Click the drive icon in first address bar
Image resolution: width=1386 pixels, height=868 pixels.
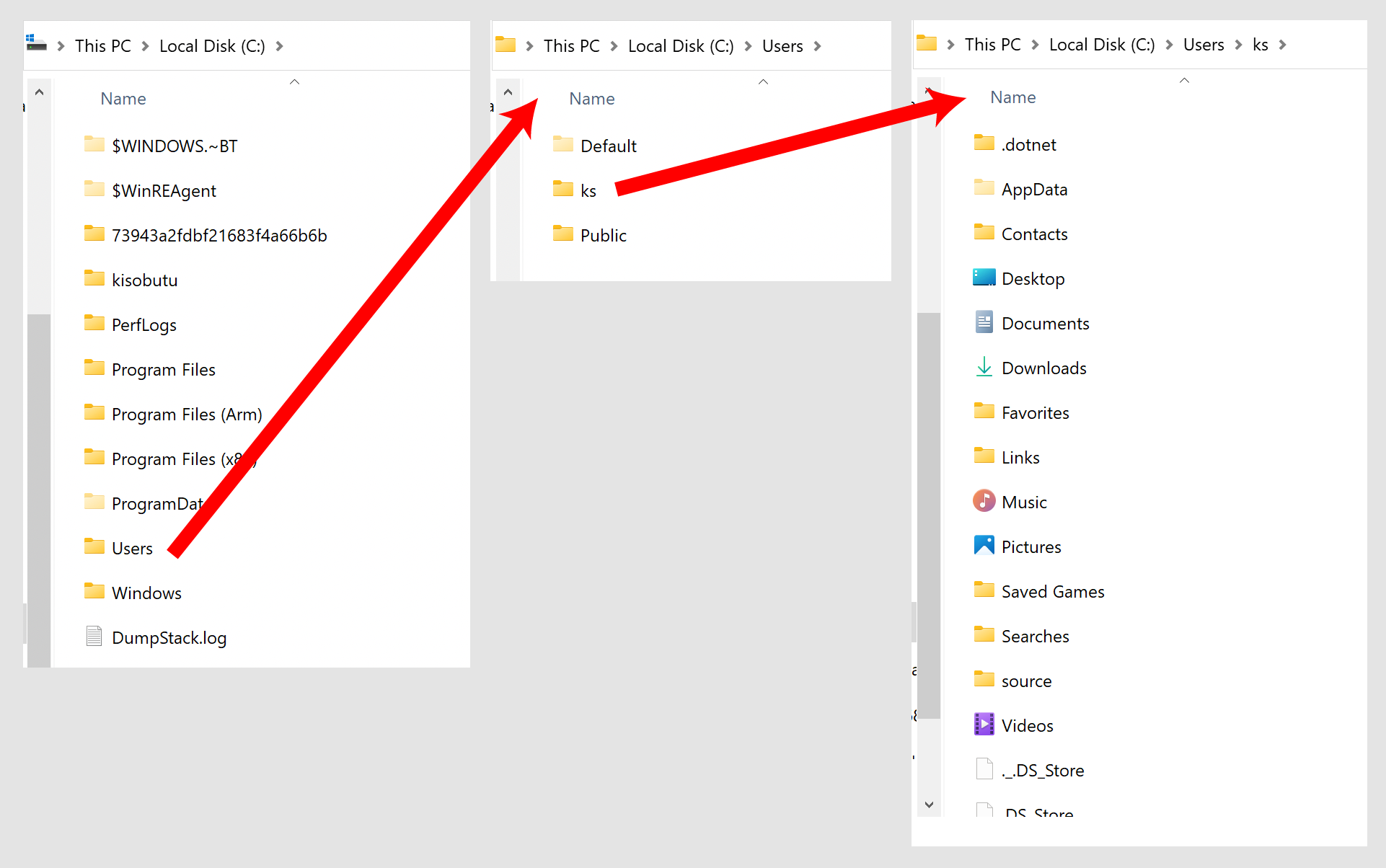(x=36, y=44)
